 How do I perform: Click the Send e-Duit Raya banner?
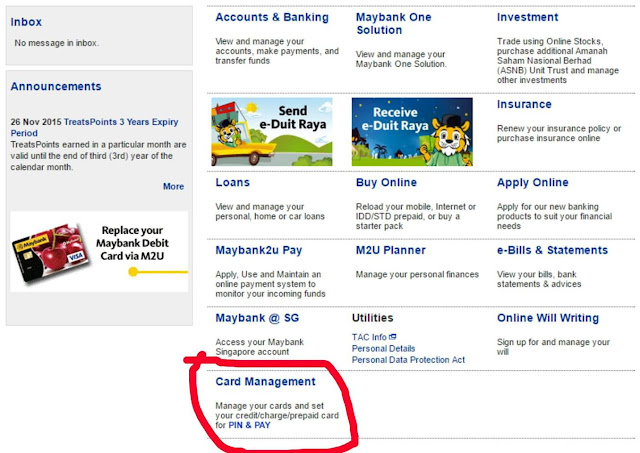pos(272,132)
